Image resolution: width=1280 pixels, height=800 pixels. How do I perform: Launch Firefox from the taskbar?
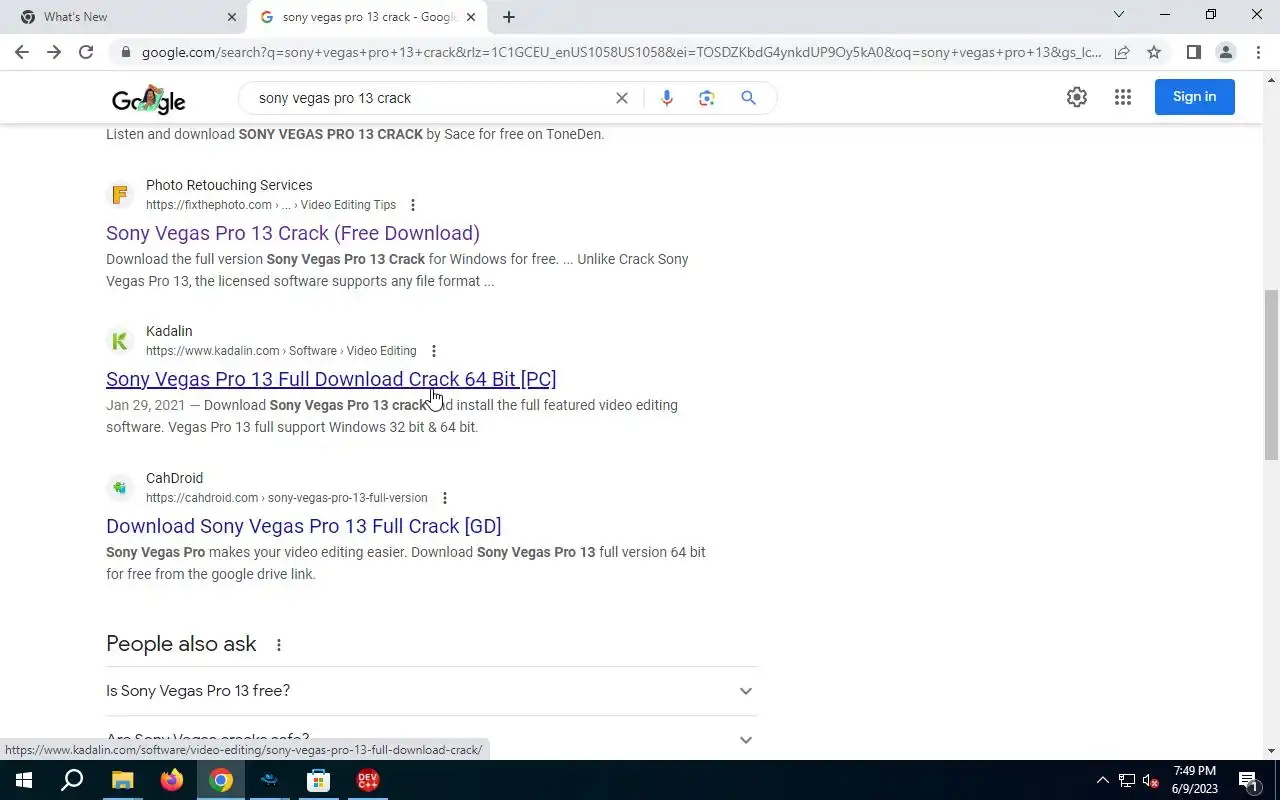coord(172,780)
